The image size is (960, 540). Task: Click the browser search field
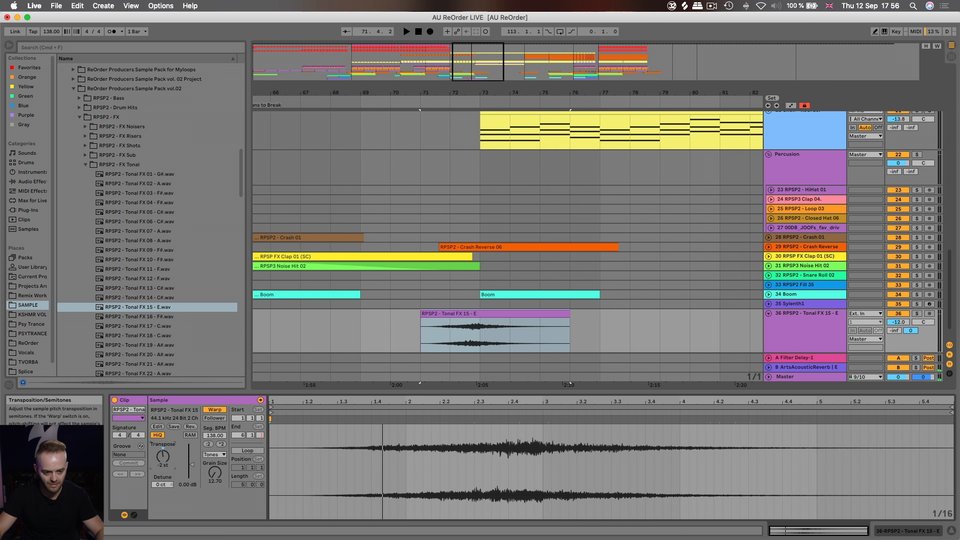pyautogui.click(x=130, y=47)
